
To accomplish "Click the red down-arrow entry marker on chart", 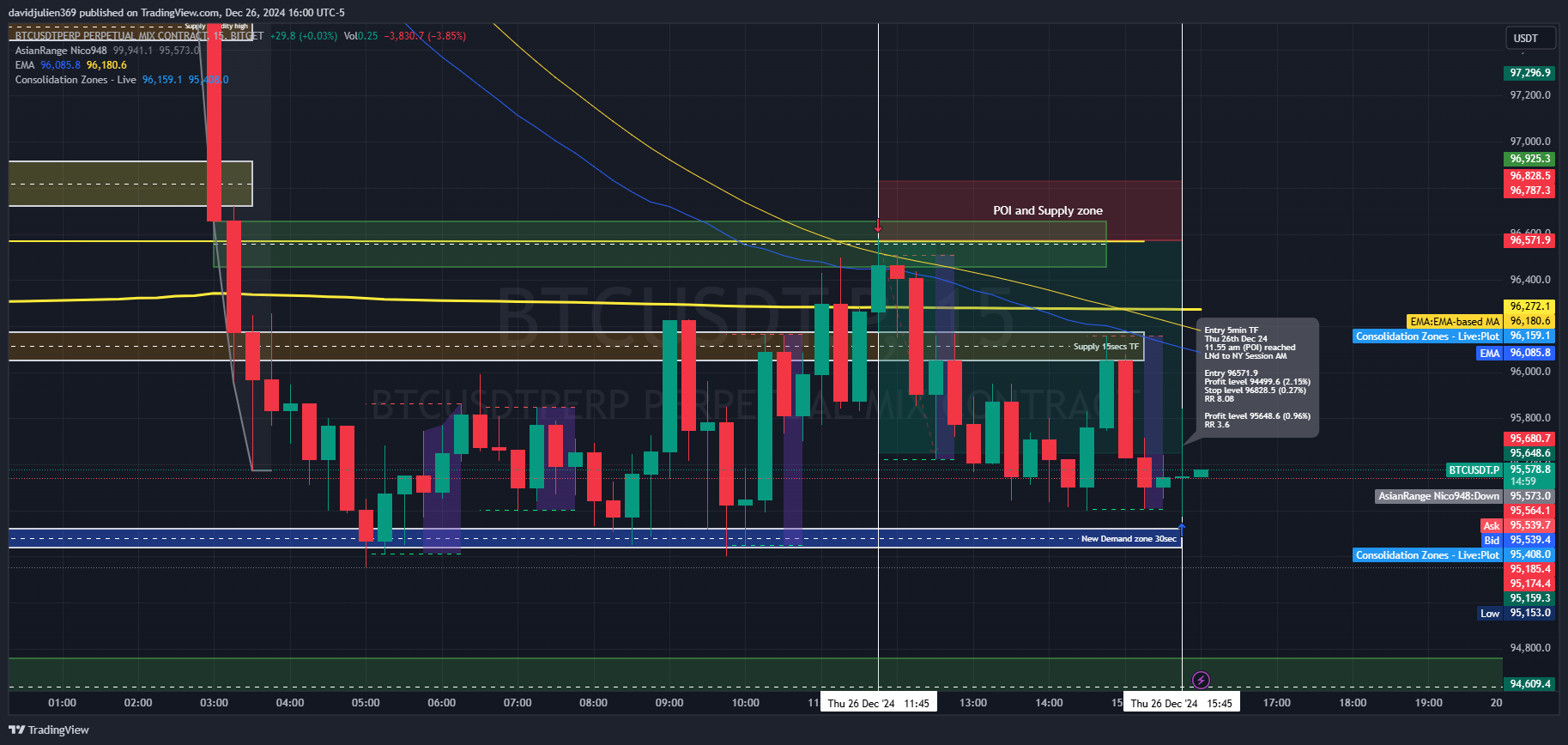I will coord(878,225).
